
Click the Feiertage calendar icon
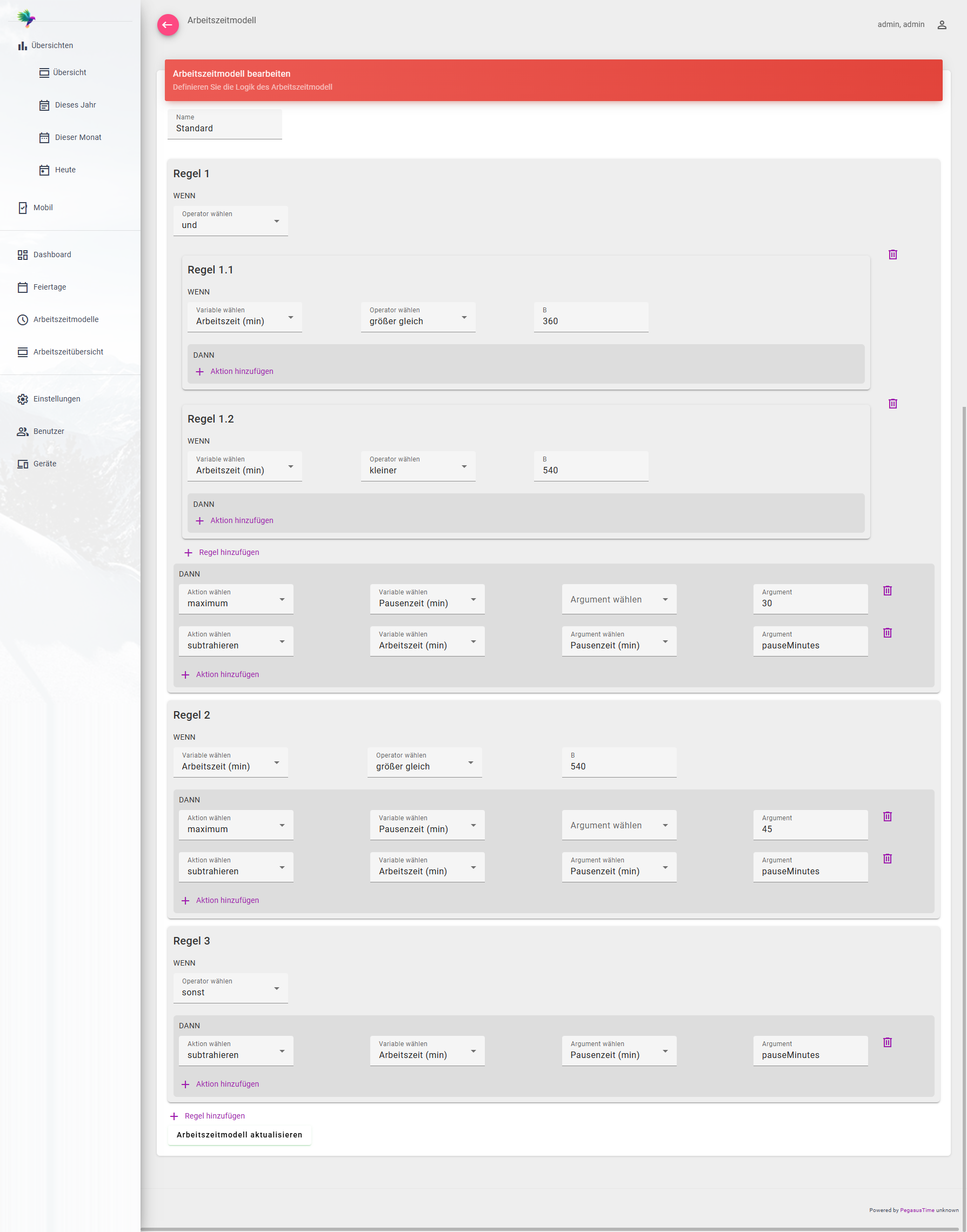tap(23, 287)
